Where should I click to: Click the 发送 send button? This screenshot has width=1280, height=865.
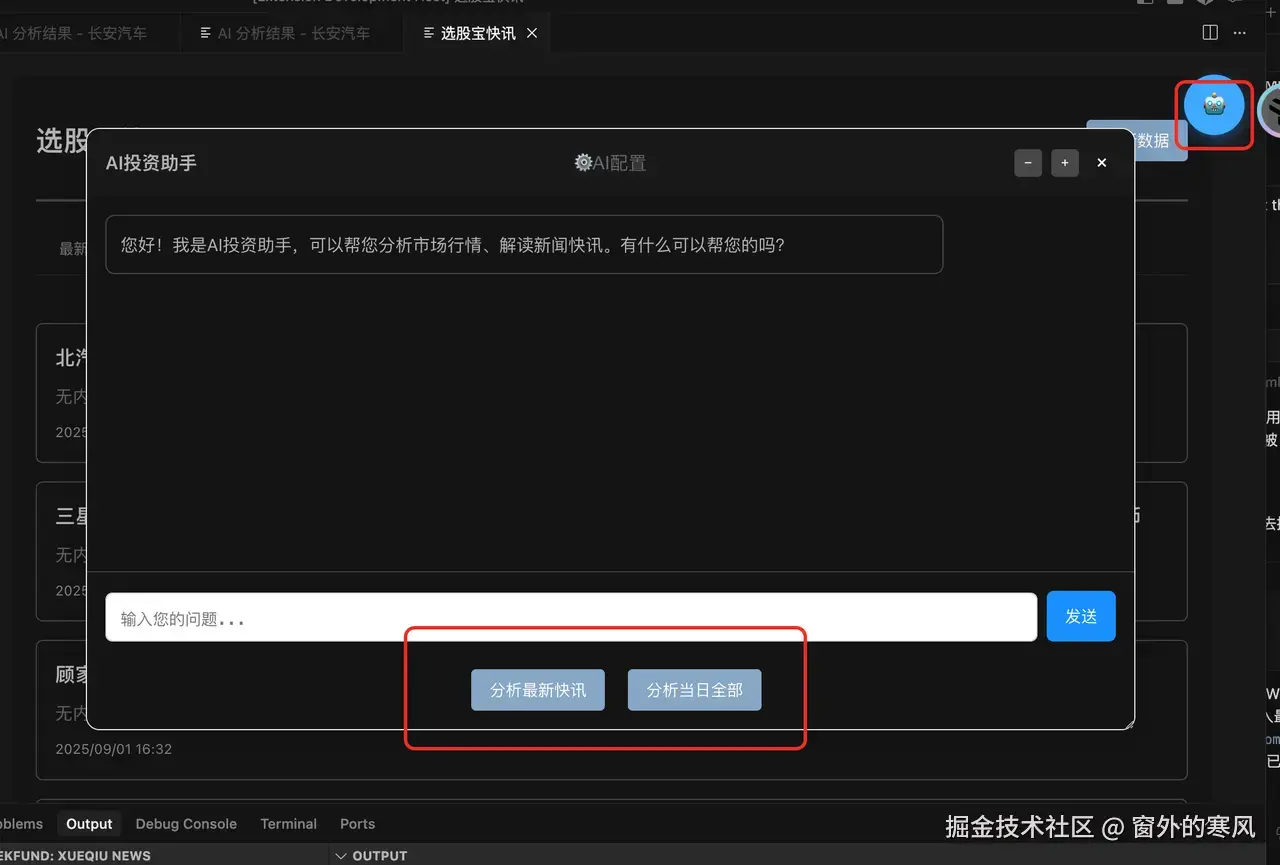pos(1081,616)
